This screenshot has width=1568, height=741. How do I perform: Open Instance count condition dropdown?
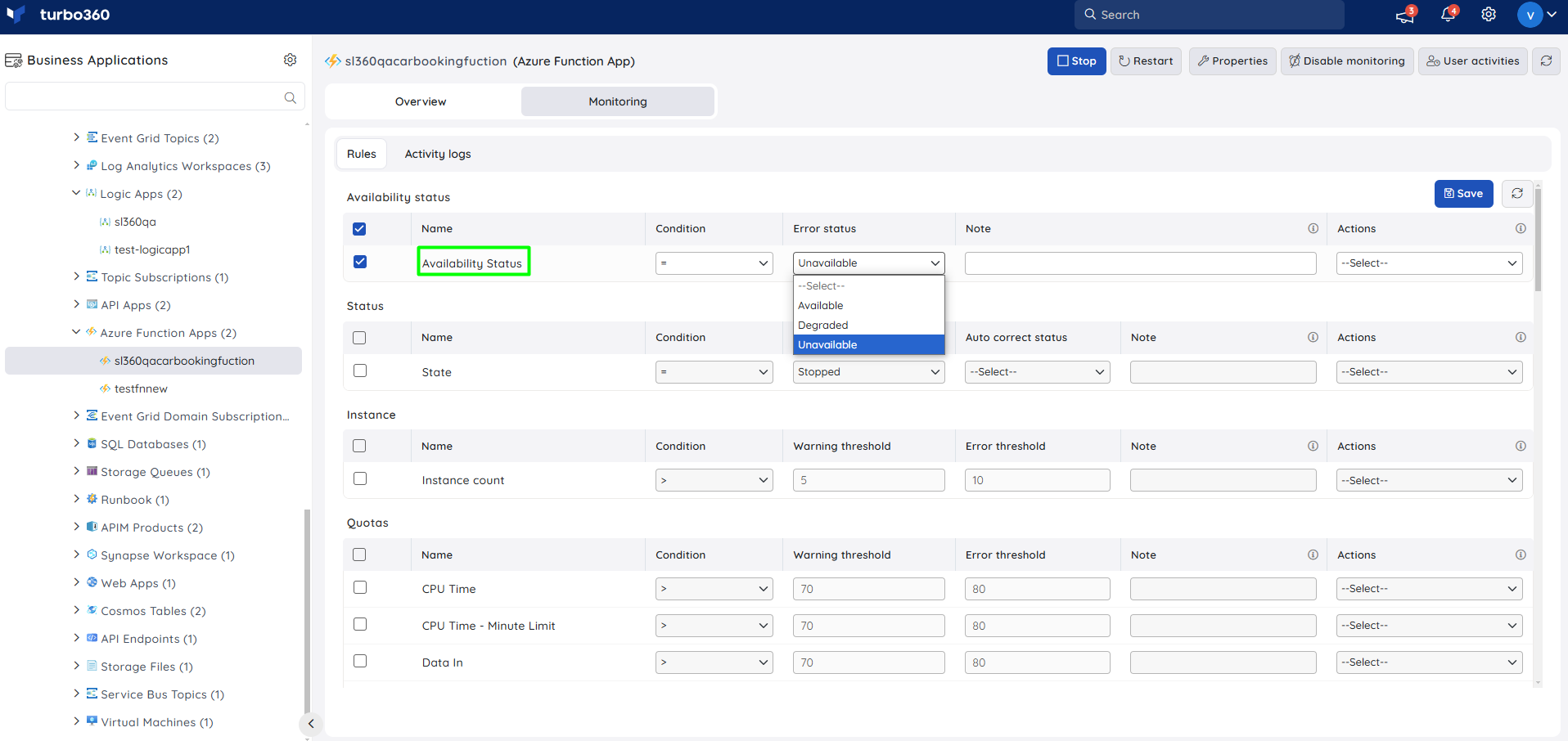714,480
